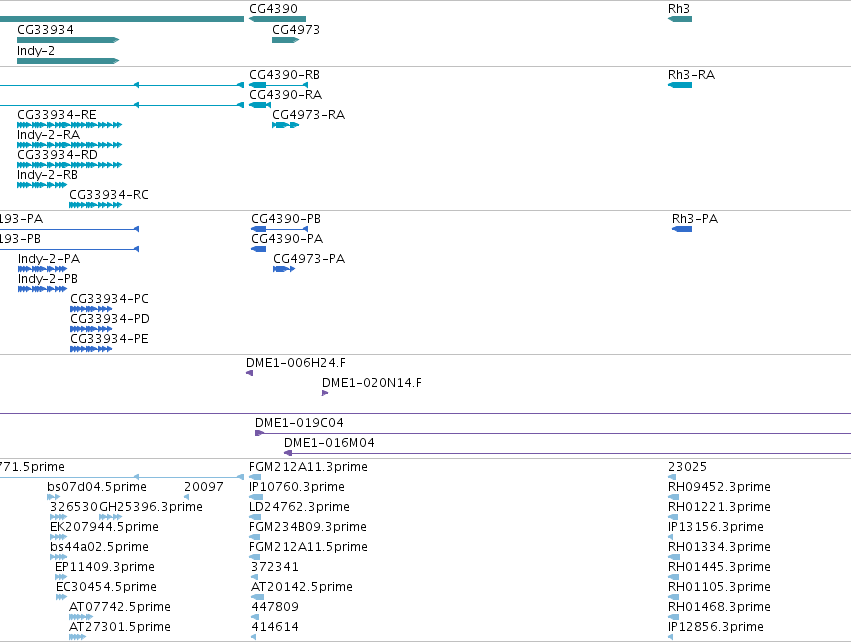Viewport: 851px width, 642px height.
Task: Click EST EP11409.3prime
Action: click(61, 578)
